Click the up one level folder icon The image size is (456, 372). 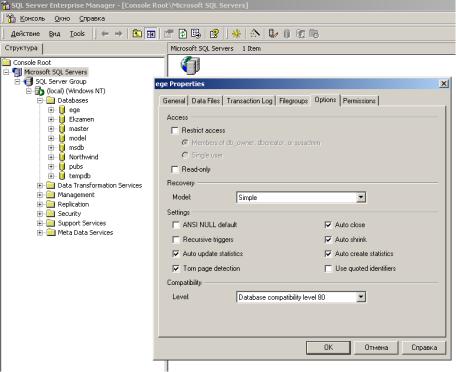pos(137,34)
